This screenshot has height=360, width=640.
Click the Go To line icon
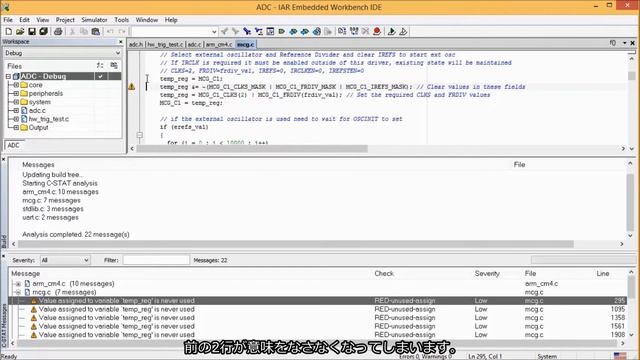click(x=270, y=31)
